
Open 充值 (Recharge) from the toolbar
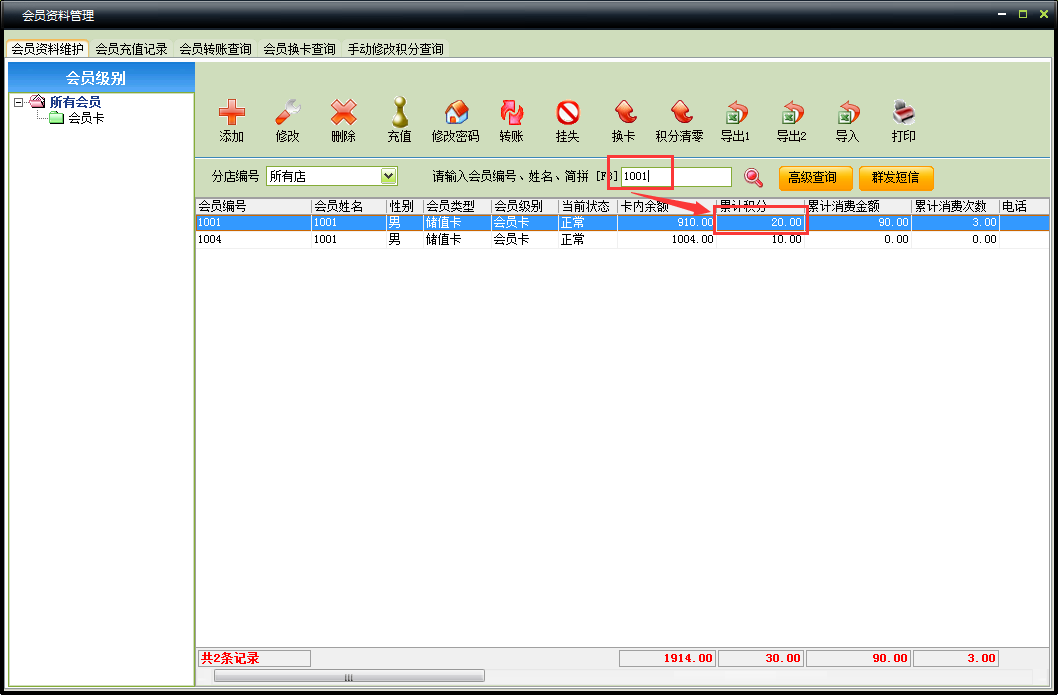399,113
